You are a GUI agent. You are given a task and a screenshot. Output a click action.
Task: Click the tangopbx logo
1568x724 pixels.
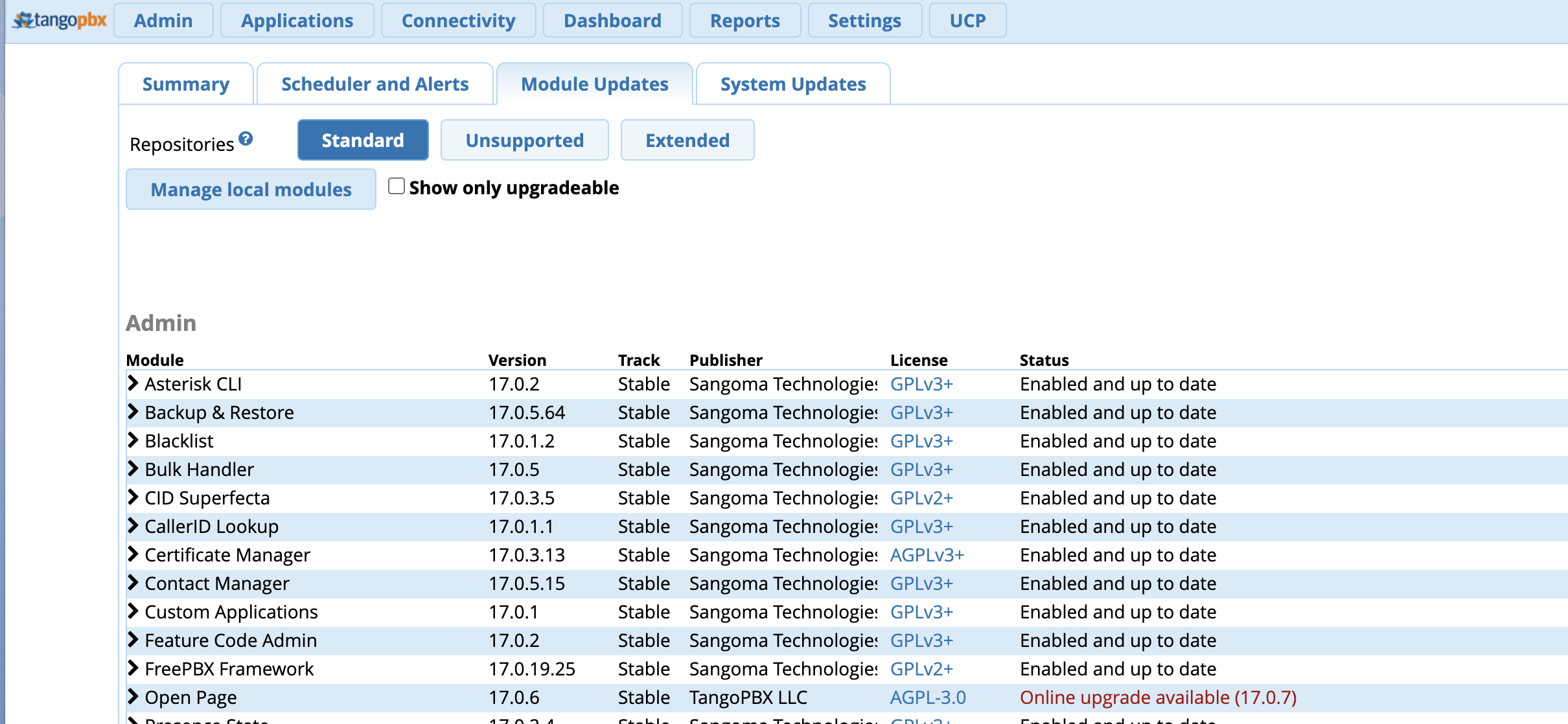click(60, 20)
